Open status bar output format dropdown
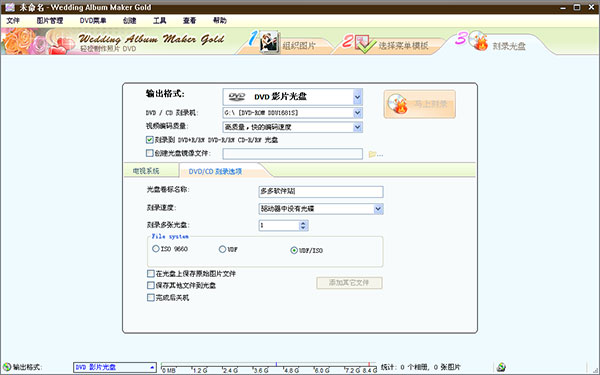The width and height of the screenshot is (600, 375). click(152, 367)
